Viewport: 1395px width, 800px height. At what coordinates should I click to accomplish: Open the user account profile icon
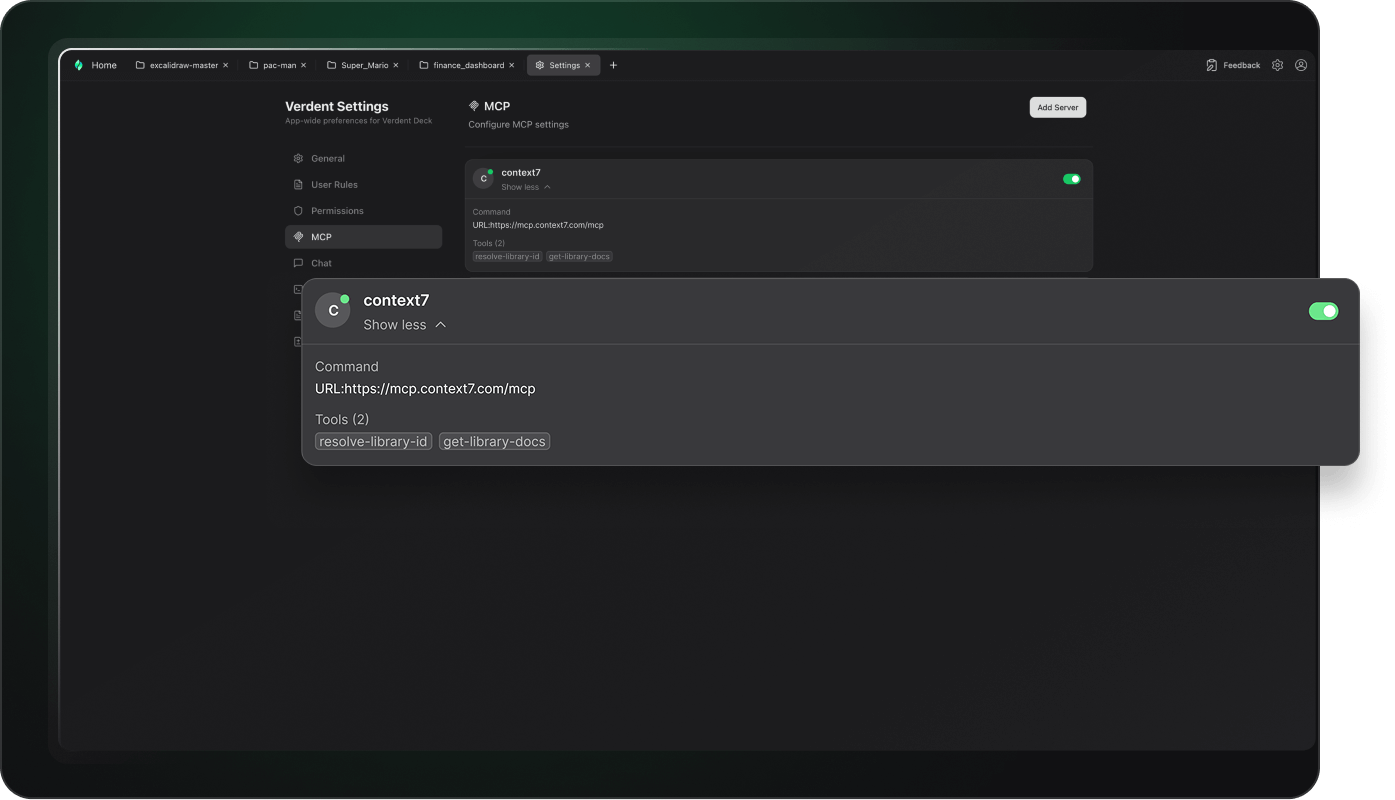click(1301, 65)
